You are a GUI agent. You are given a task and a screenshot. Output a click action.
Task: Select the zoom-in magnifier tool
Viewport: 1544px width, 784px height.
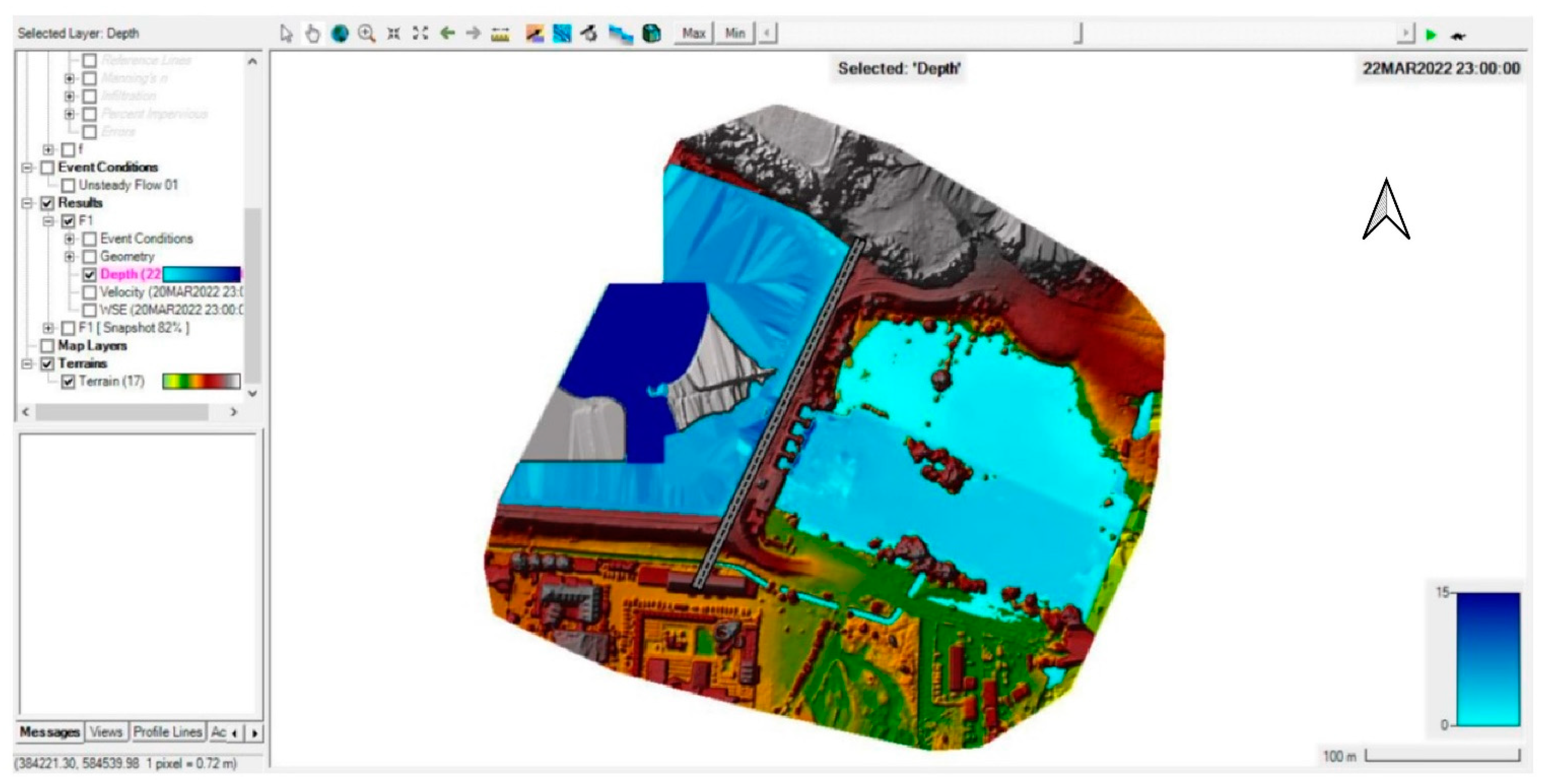(366, 34)
